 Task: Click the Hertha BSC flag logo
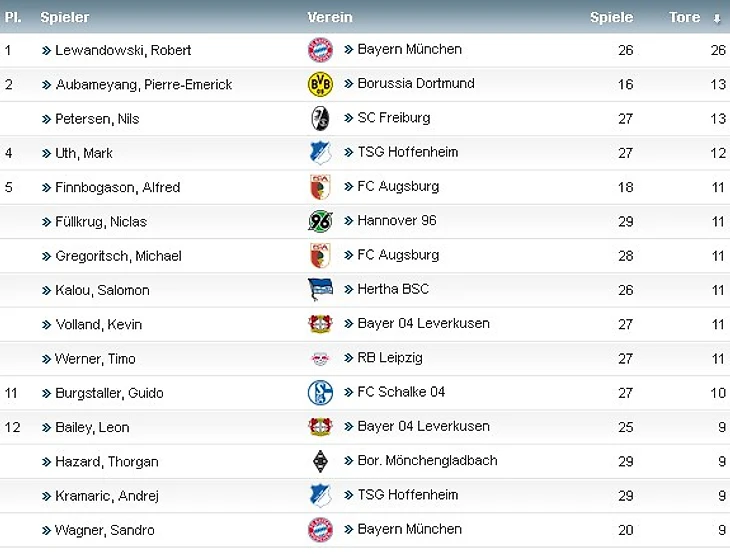point(320,290)
